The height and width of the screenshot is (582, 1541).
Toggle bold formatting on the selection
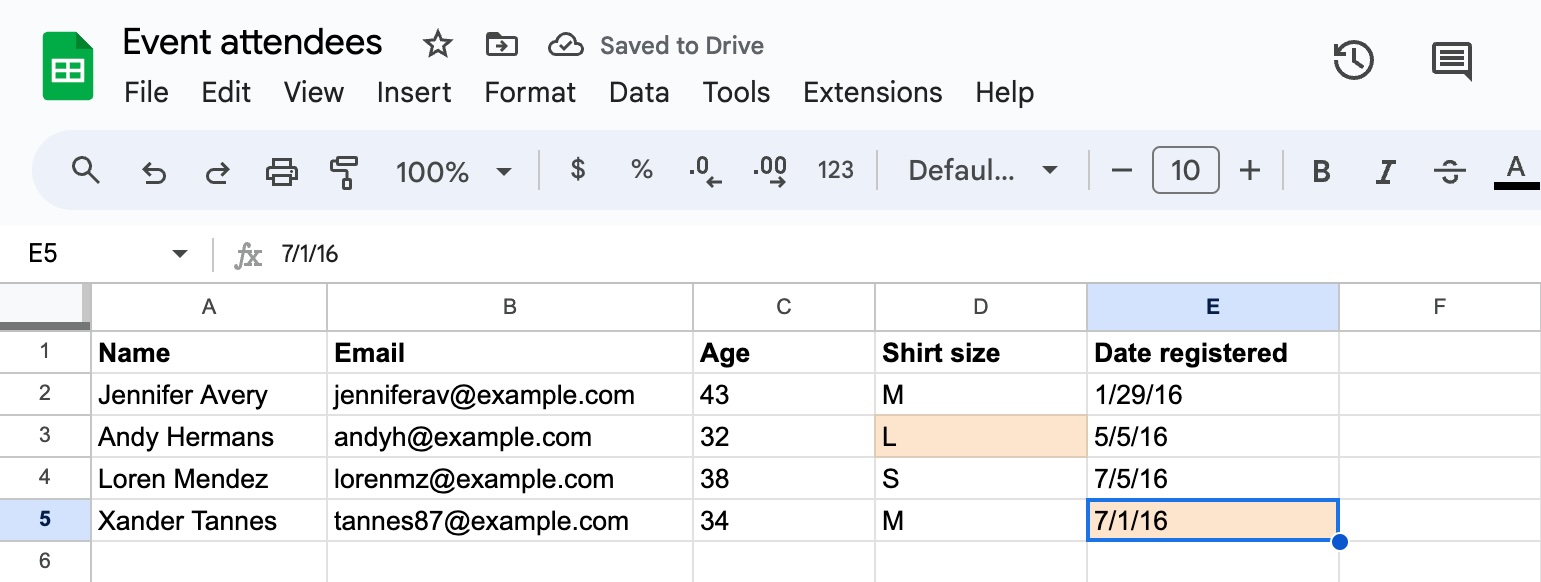pyautogui.click(x=1320, y=171)
